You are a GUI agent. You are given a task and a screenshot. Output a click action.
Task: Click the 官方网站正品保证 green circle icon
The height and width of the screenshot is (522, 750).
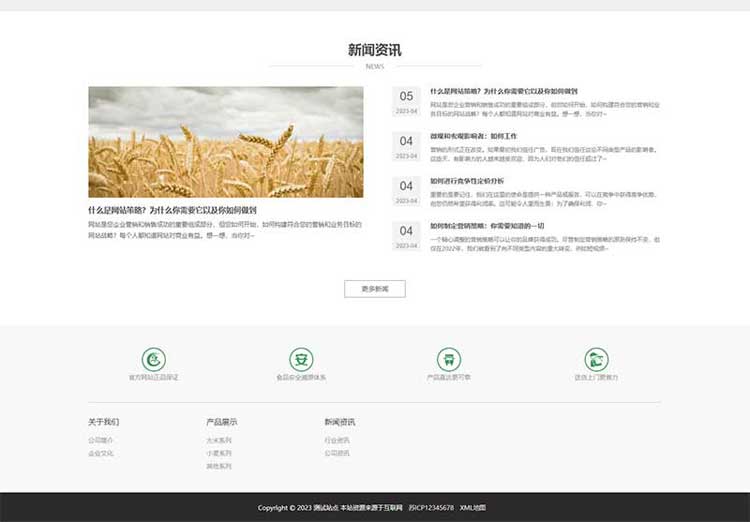point(154,359)
